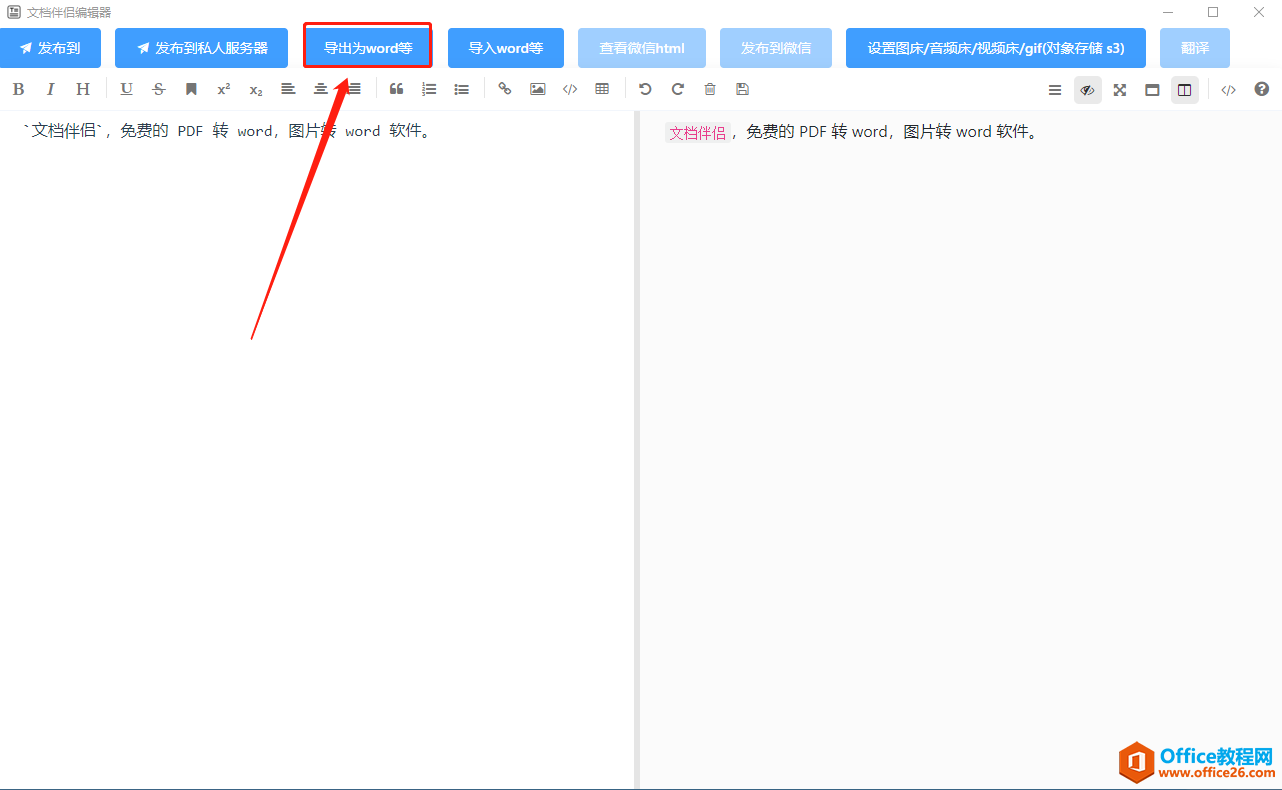
Task: Insert an image using the picture icon
Action: coord(537,89)
